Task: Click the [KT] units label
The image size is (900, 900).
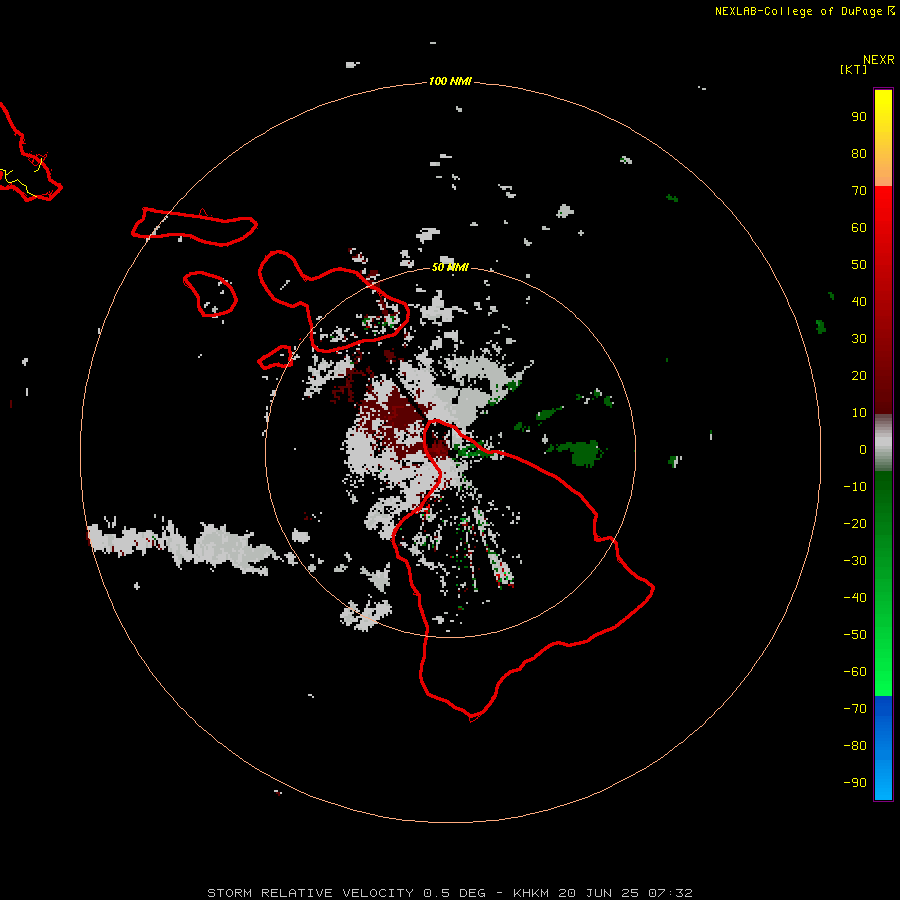Action: click(854, 69)
